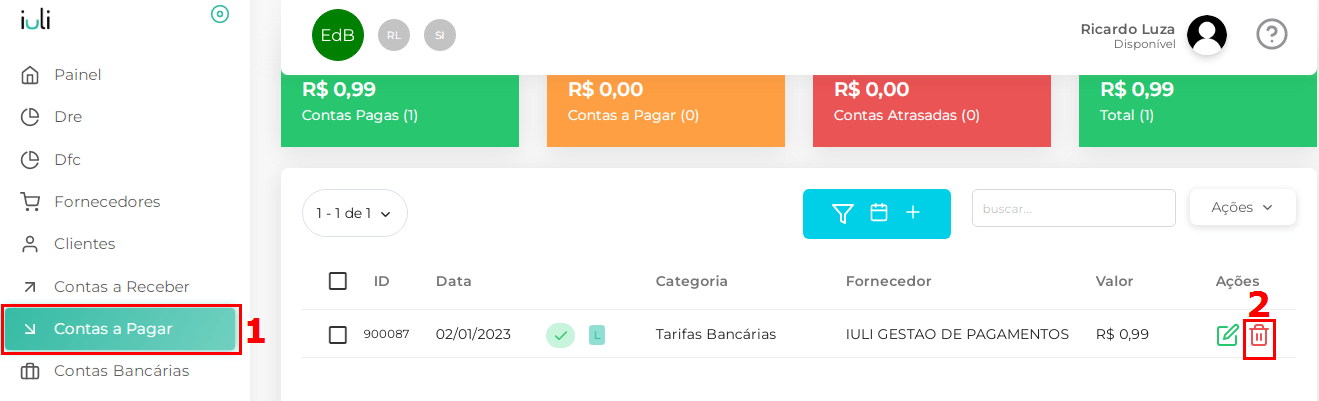Open Ricardo Luza profile menu
The height and width of the screenshot is (401, 1319).
coord(1206,35)
